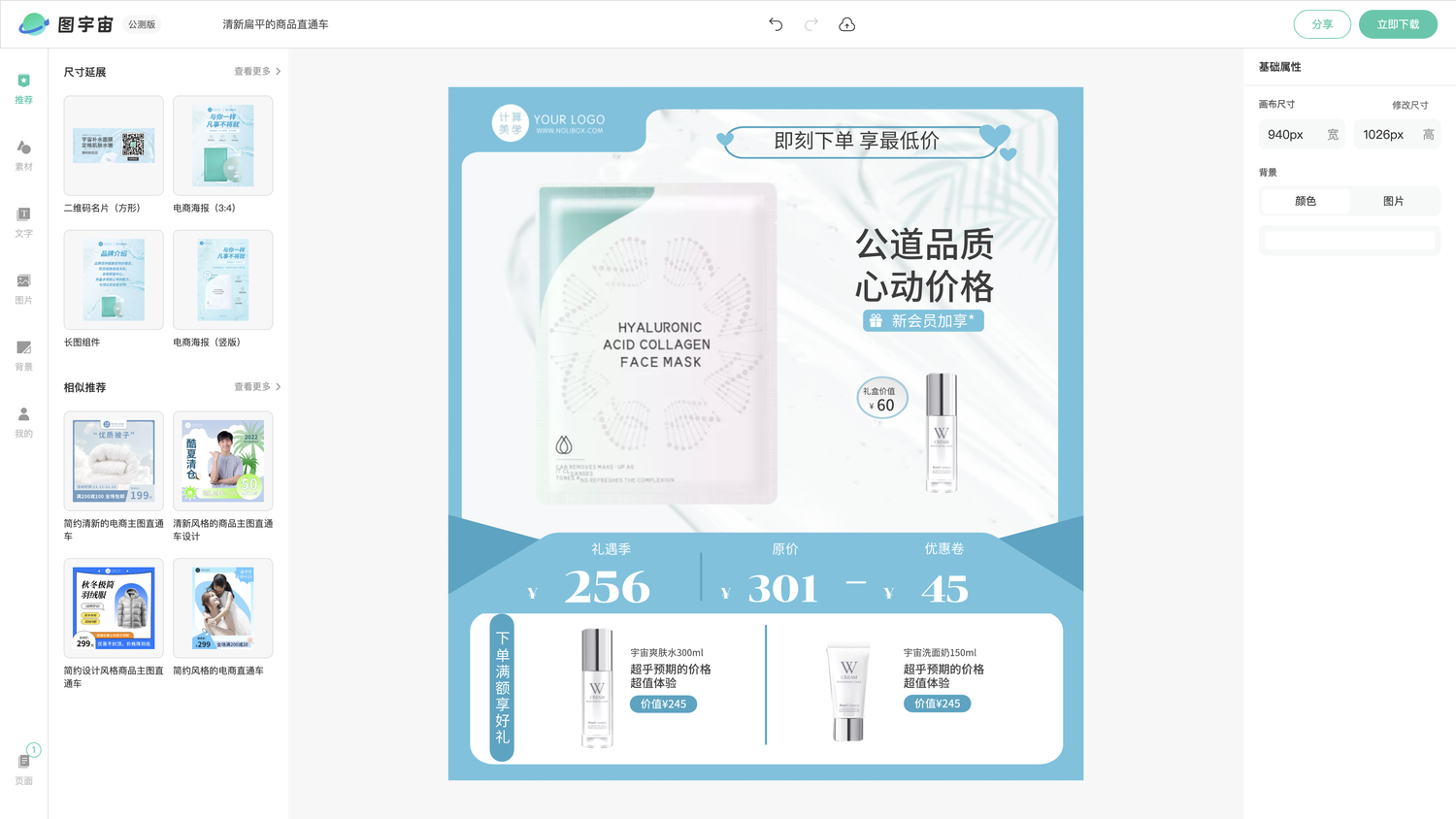The width and height of the screenshot is (1456, 819).
Task: Open the 我的 profile sidebar panel
Action: [24, 422]
